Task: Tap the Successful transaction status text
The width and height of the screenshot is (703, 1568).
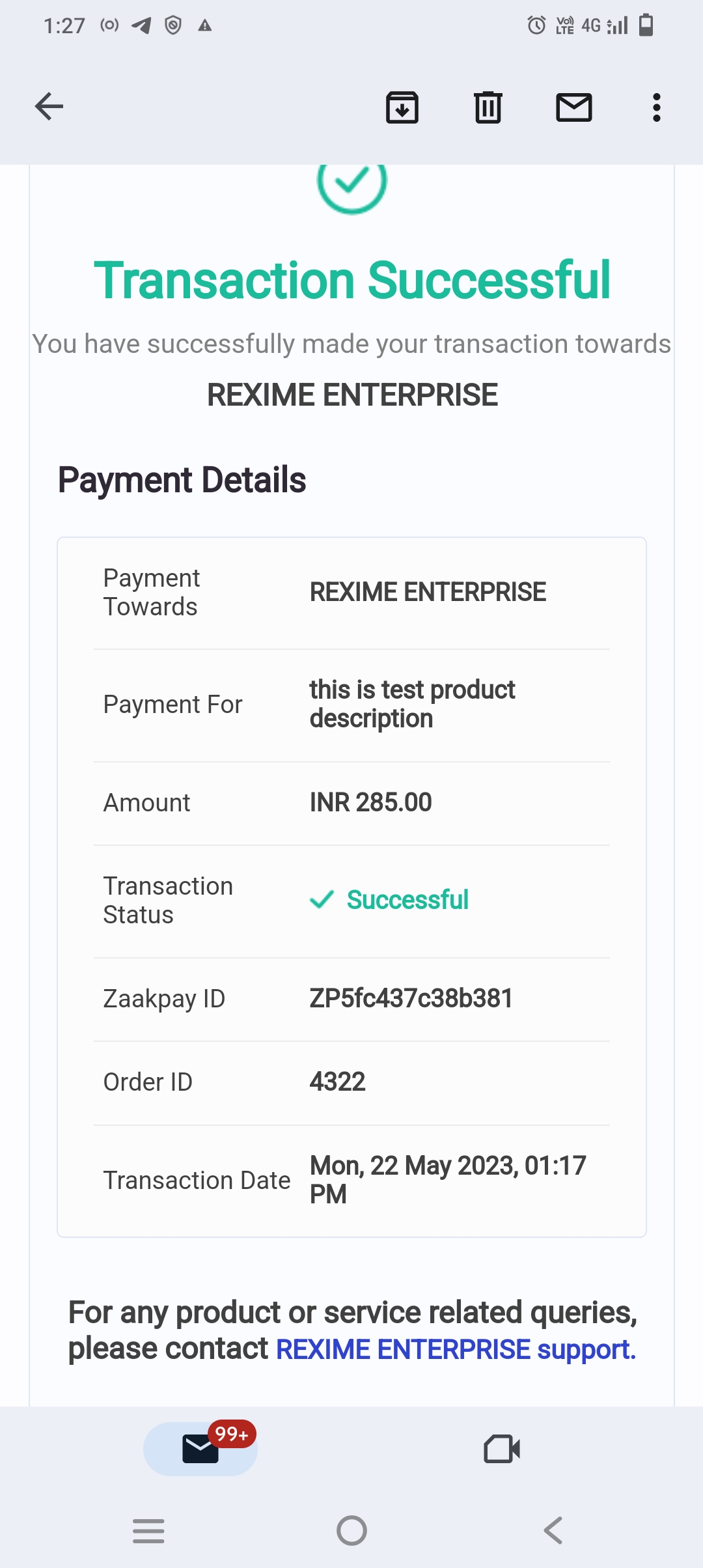Action: tap(407, 900)
